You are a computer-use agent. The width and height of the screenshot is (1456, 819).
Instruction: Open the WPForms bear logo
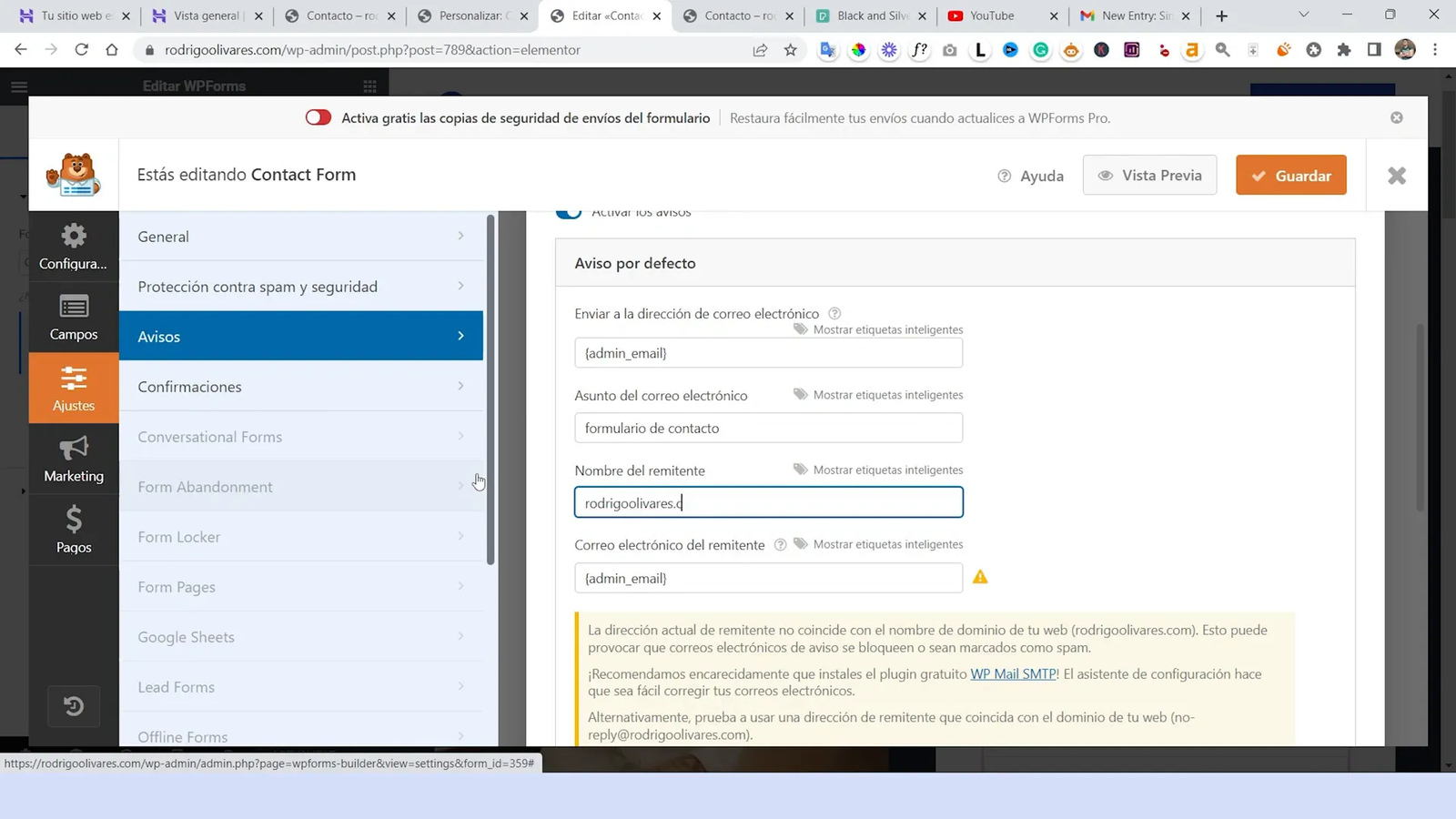[x=73, y=175]
